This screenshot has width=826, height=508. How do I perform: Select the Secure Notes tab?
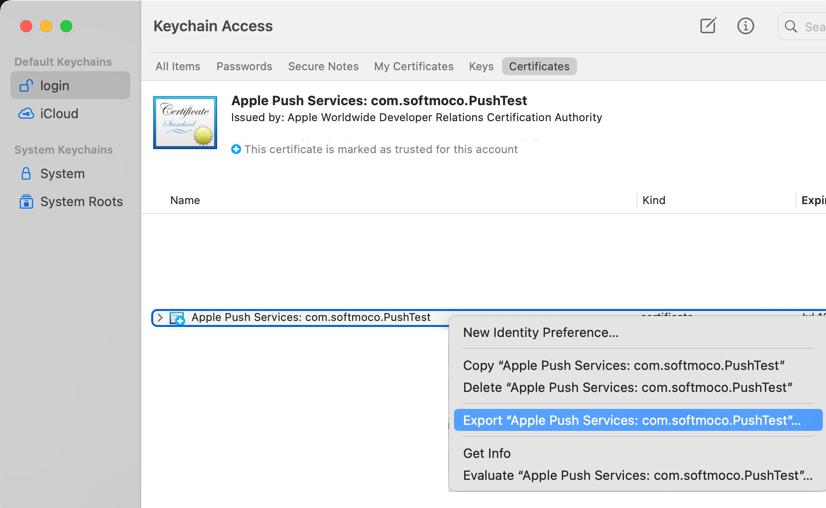(323, 67)
